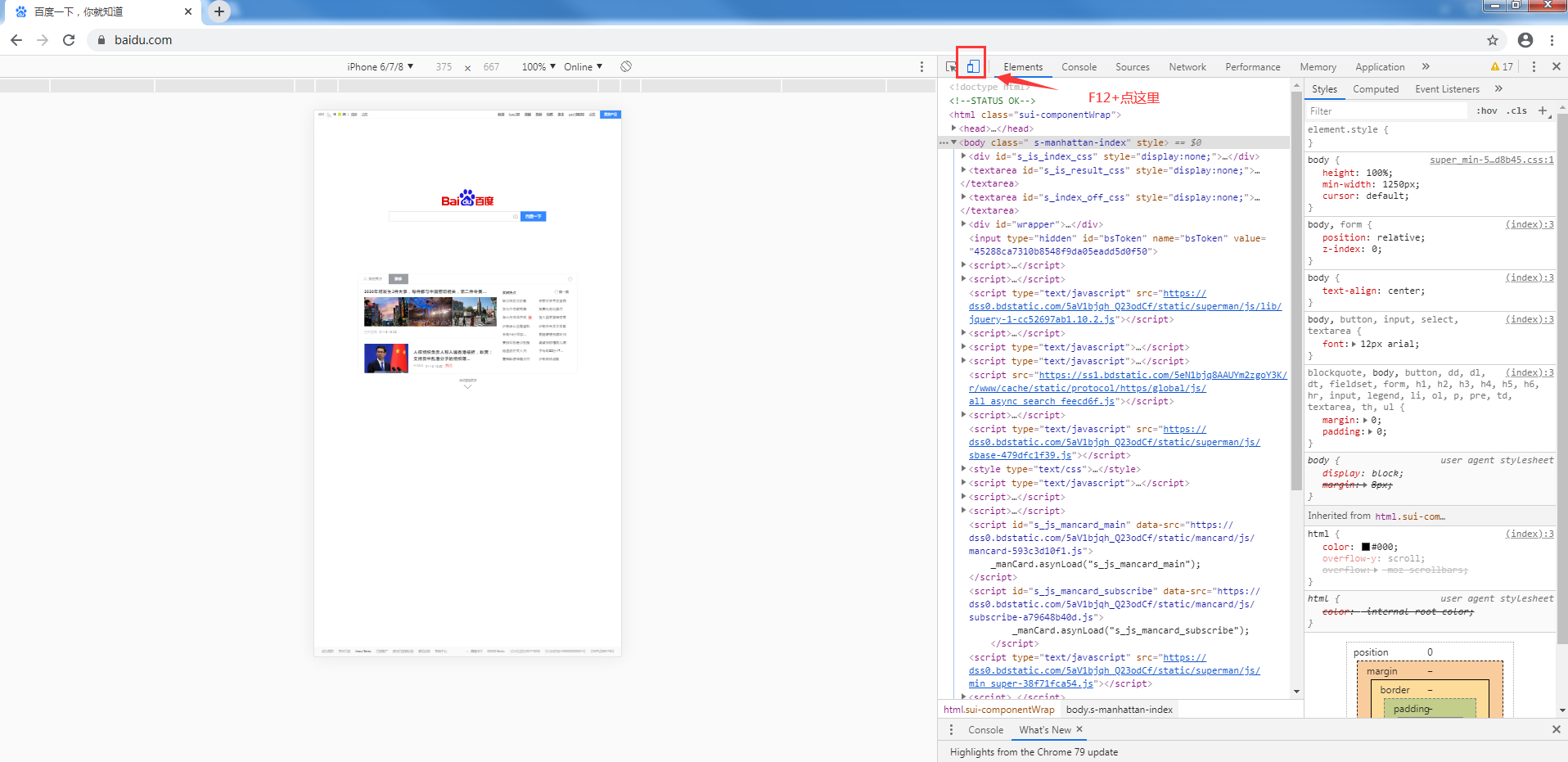The image size is (1568, 762).
Task: Add a new style rule
Action: tap(1543, 110)
